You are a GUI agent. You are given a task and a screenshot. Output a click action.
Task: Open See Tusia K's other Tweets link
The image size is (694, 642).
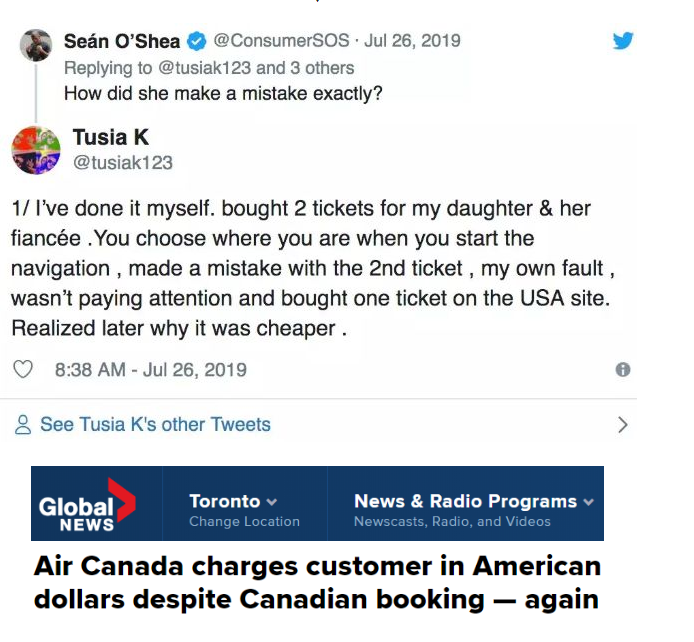pos(155,425)
